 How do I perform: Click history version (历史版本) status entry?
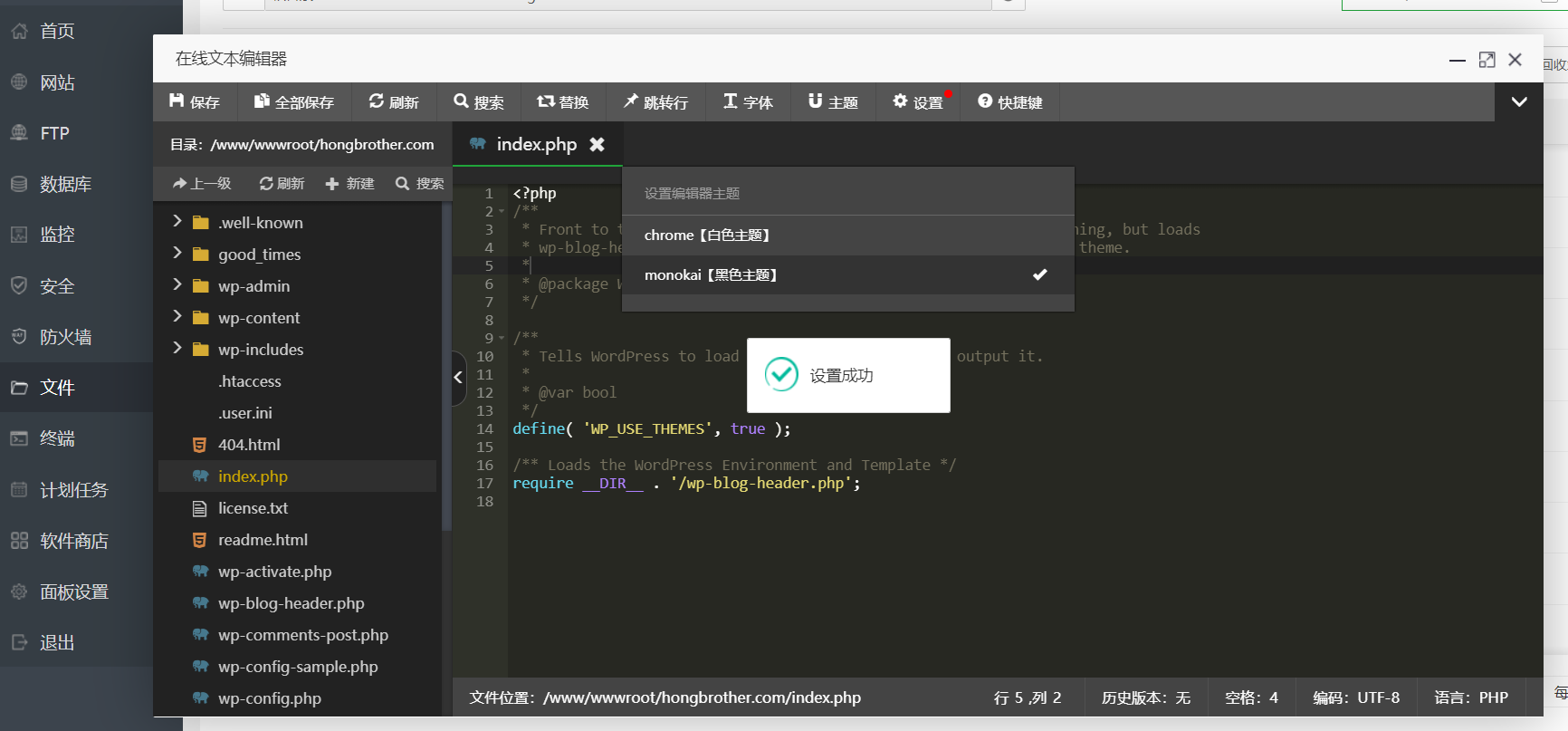[1146, 697]
